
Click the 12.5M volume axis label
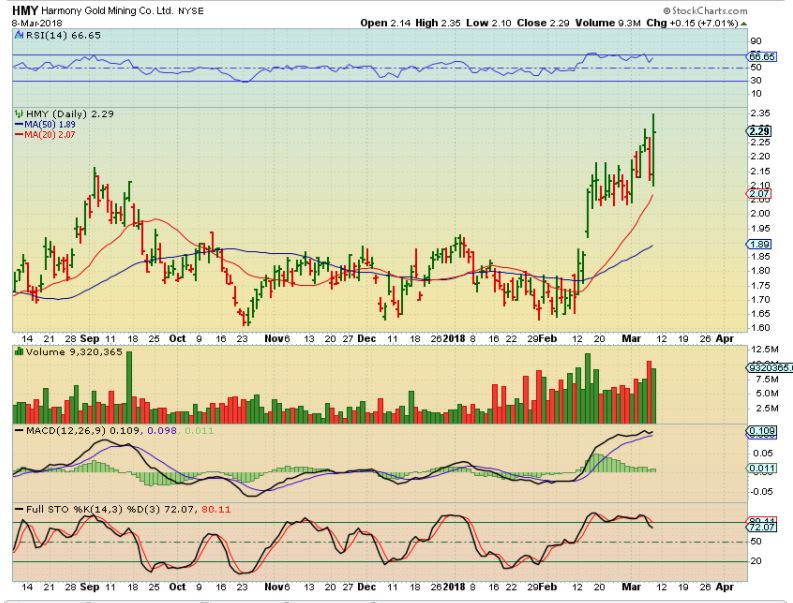[765, 350]
